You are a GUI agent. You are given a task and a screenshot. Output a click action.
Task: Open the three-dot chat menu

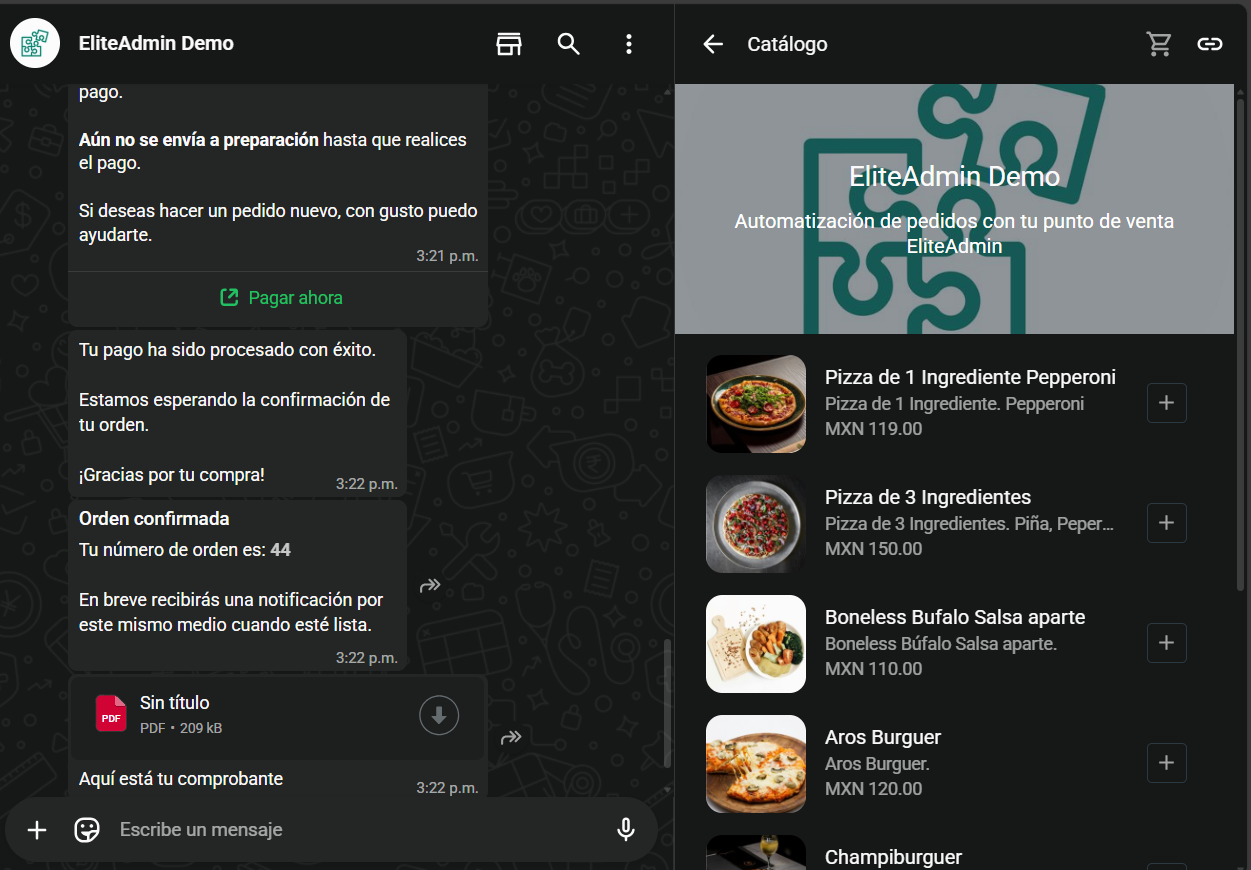tap(628, 44)
